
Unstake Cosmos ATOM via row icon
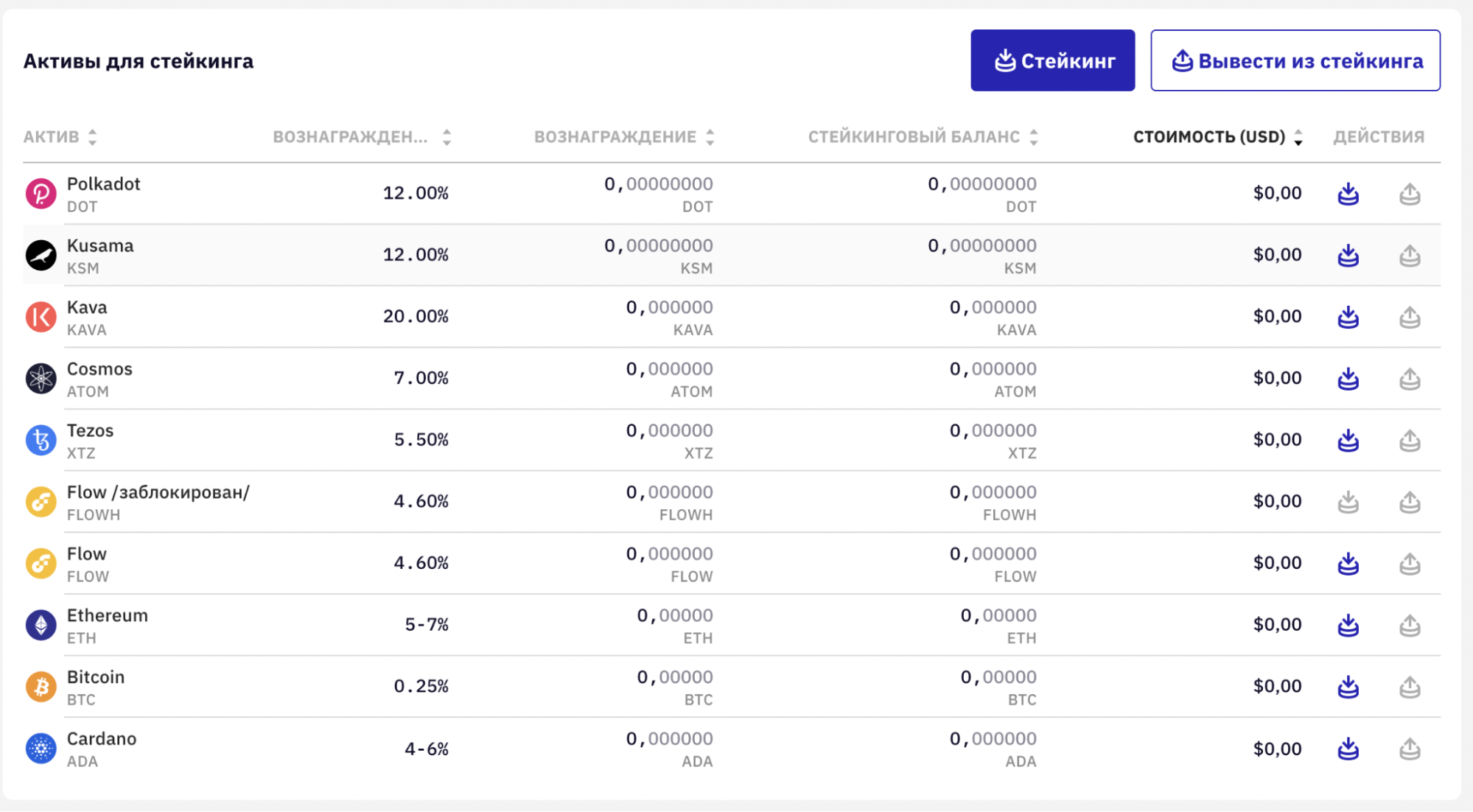click(1409, 379)
